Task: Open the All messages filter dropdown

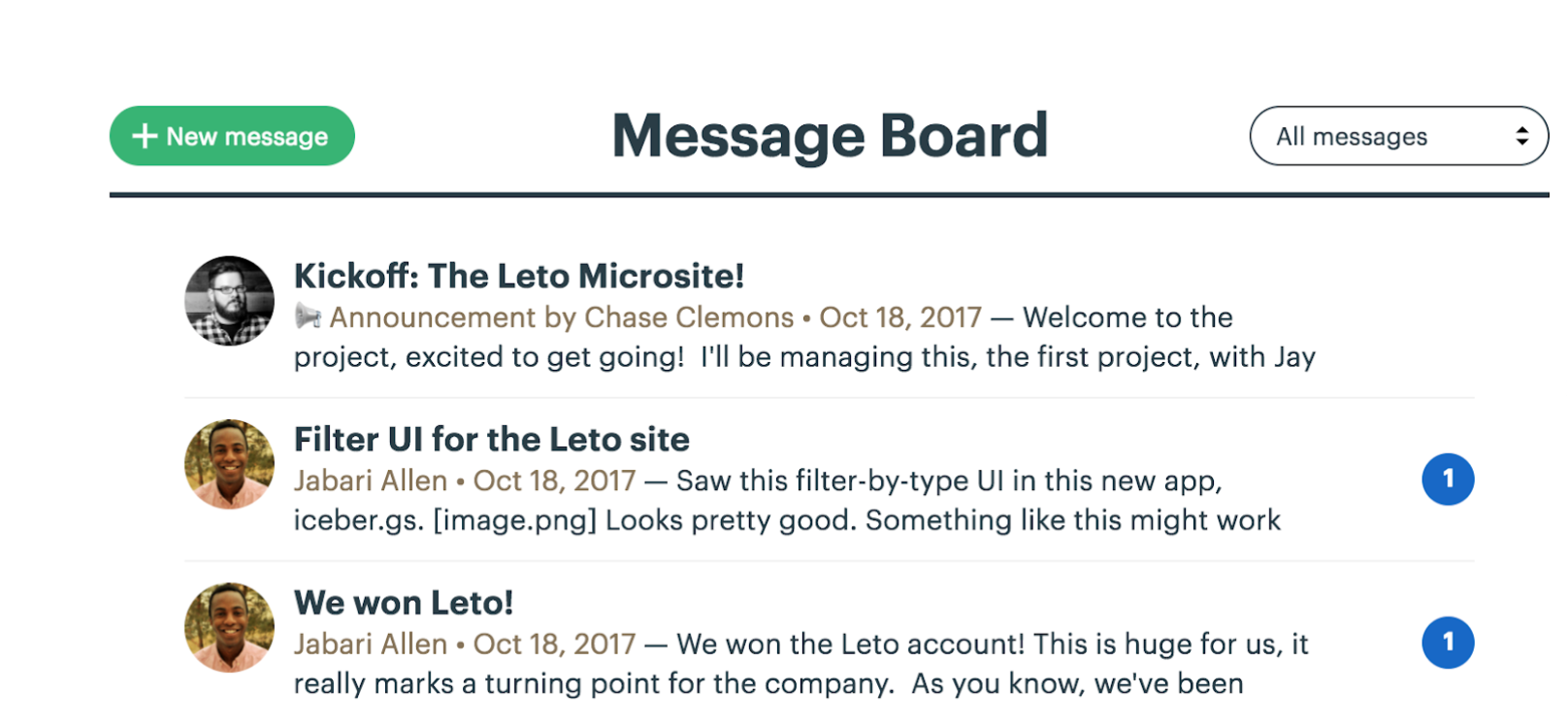Action: (x=1398, y=136)
